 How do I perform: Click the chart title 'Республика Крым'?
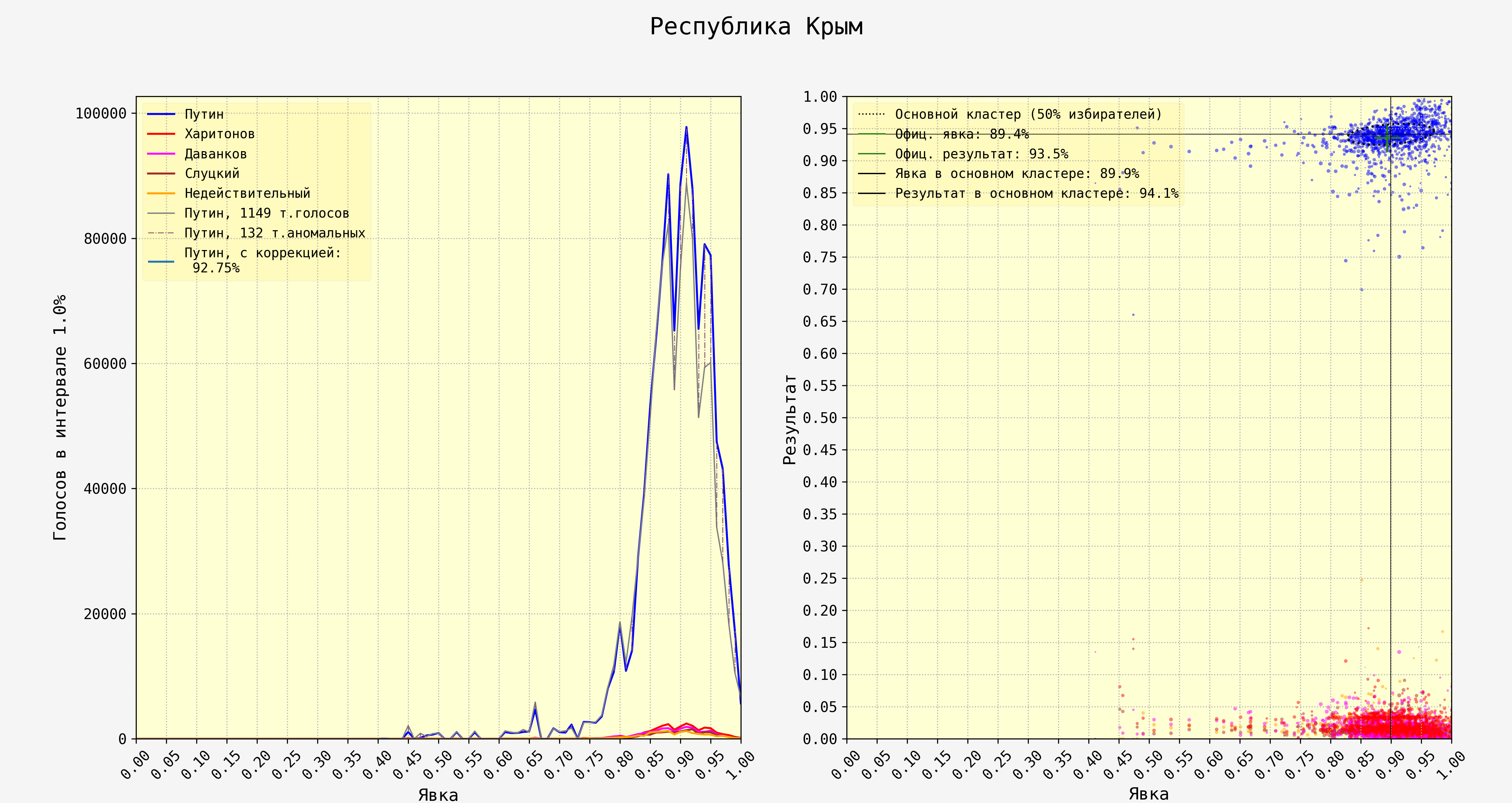(x=756, y=27)
